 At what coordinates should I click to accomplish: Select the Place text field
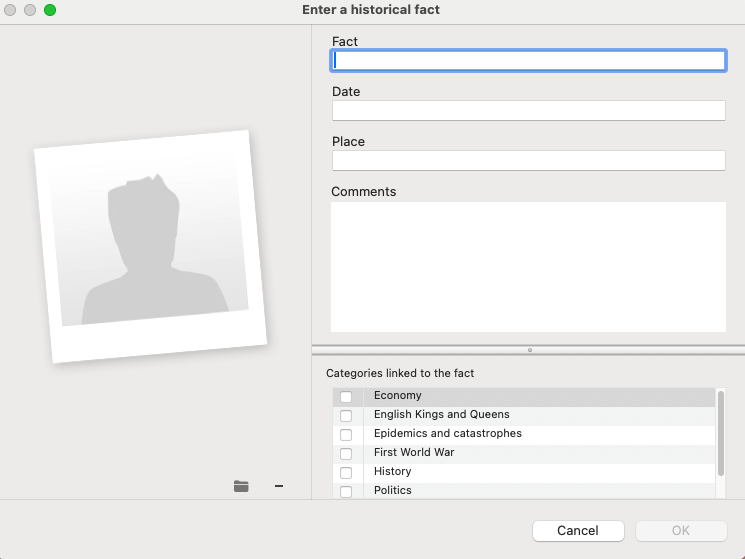528,161
